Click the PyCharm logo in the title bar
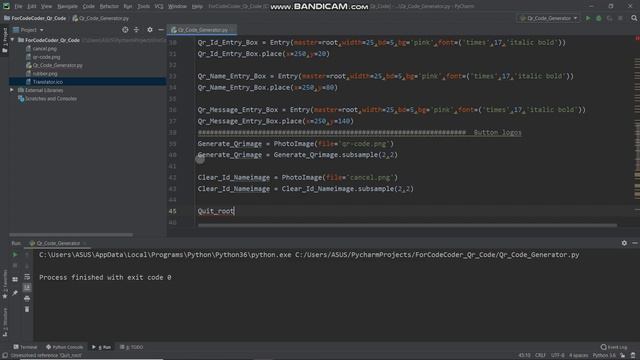 [6, 6]
